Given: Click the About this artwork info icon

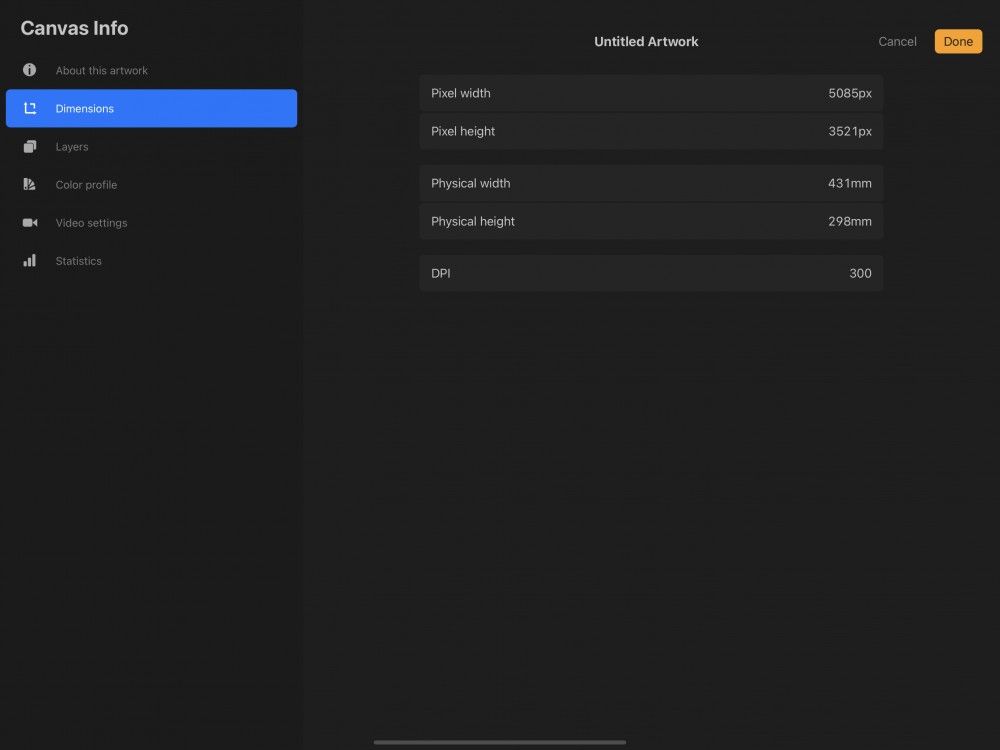Looking at the screenshot, I should [x=29, y=70].
